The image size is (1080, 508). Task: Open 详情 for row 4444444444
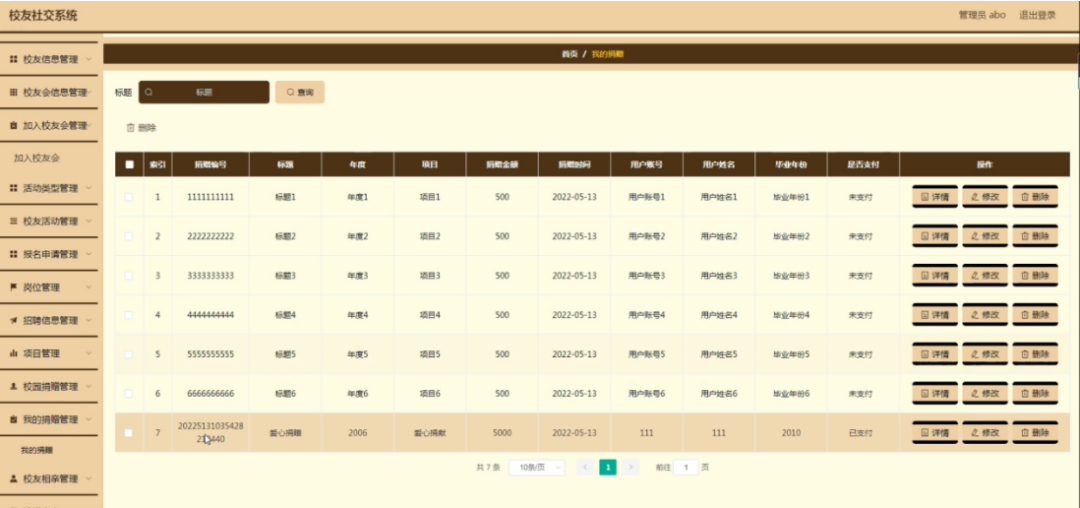click(x=935, y=315)
